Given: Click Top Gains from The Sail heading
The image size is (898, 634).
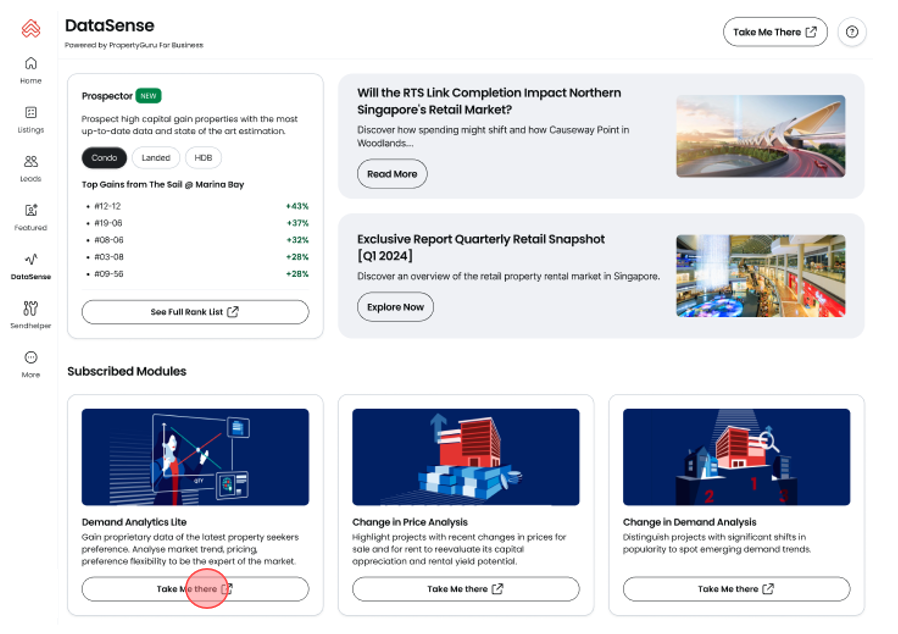Looking at the screenshot, I should click(x=163, y=184).
